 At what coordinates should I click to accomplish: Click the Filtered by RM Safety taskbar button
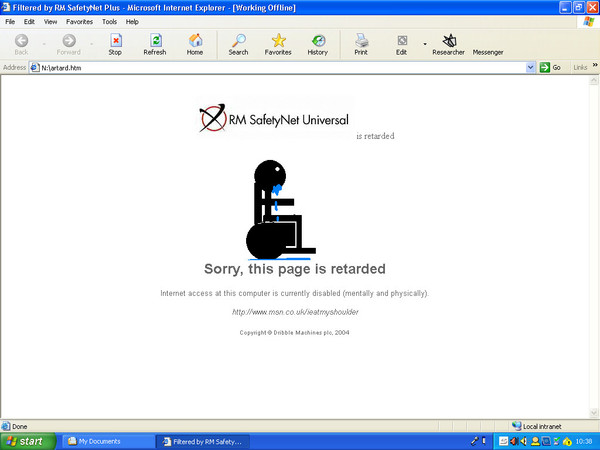203,442
